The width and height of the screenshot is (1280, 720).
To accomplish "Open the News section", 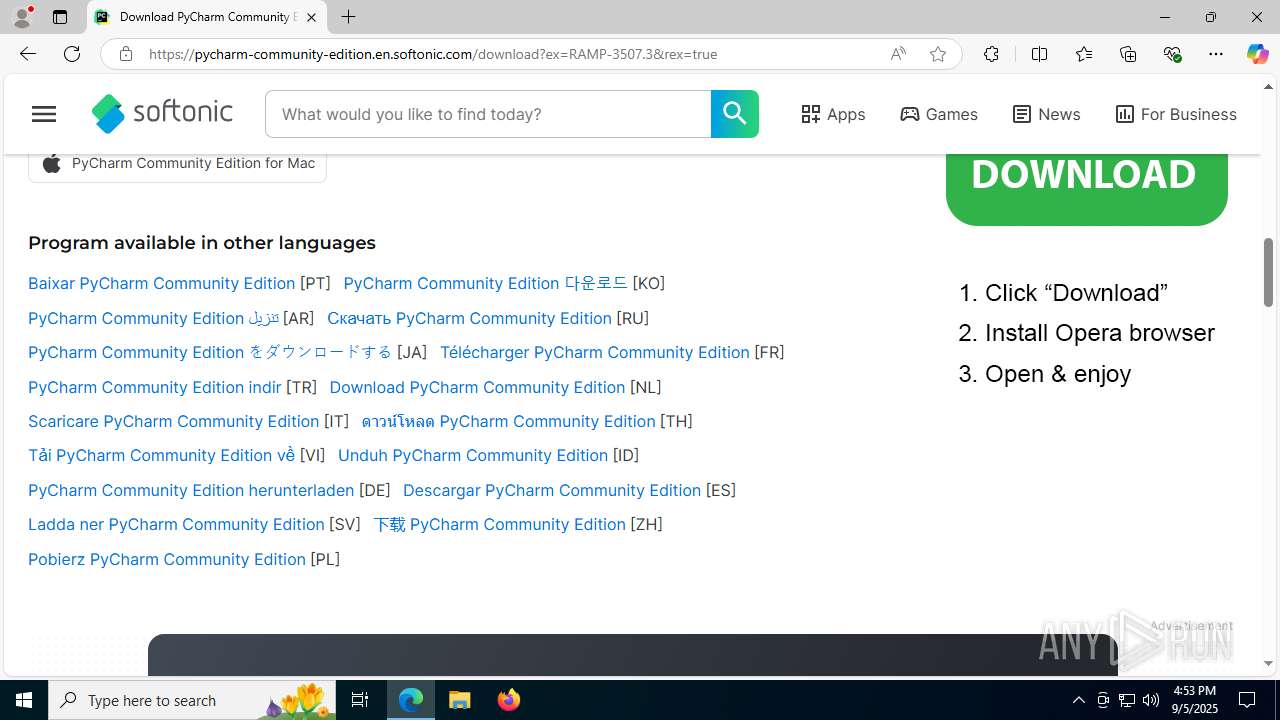I will point(1046,114).
